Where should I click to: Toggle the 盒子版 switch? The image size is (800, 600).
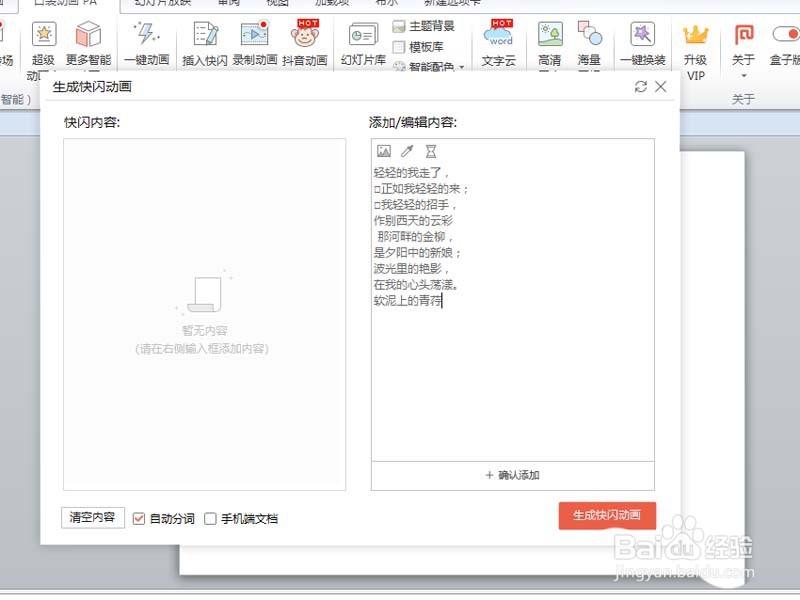pos(786,34)
